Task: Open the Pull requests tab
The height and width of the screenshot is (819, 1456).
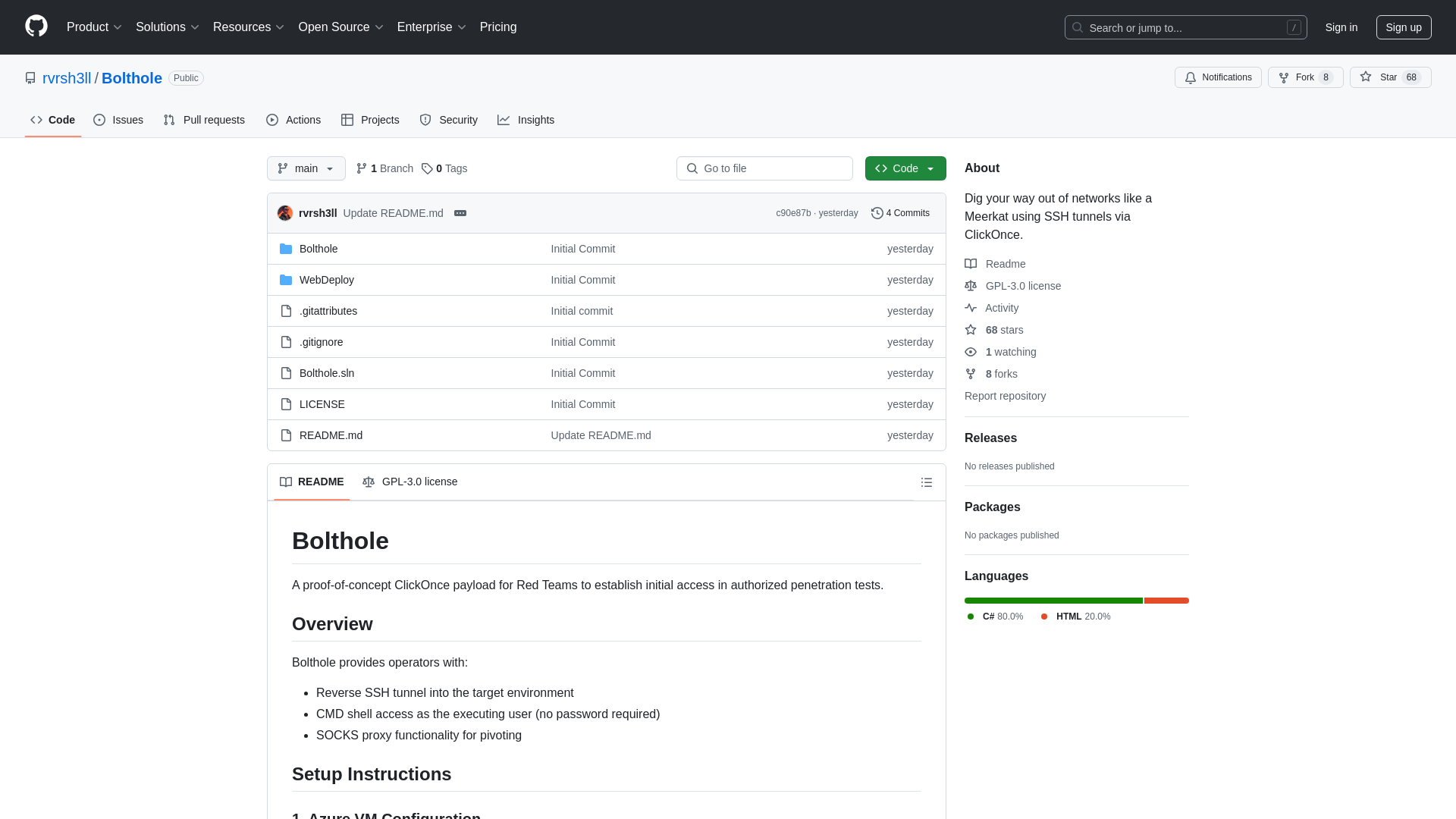Action: [204, 120]
